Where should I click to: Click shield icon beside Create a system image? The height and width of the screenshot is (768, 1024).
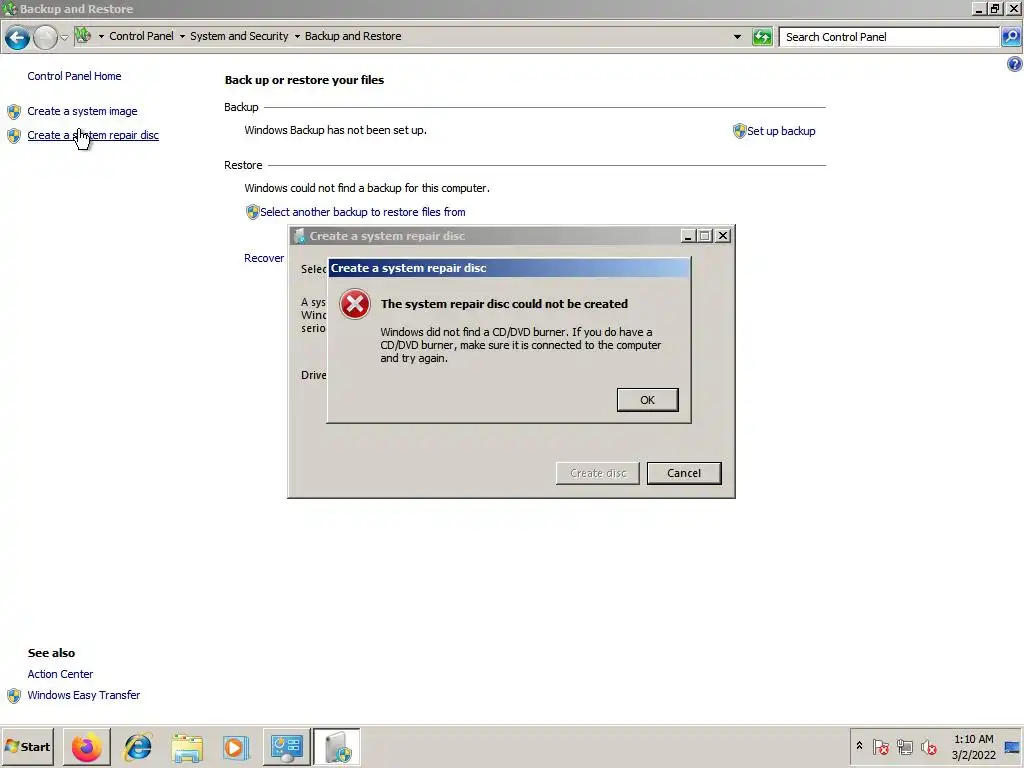click(x=14, y=112)
